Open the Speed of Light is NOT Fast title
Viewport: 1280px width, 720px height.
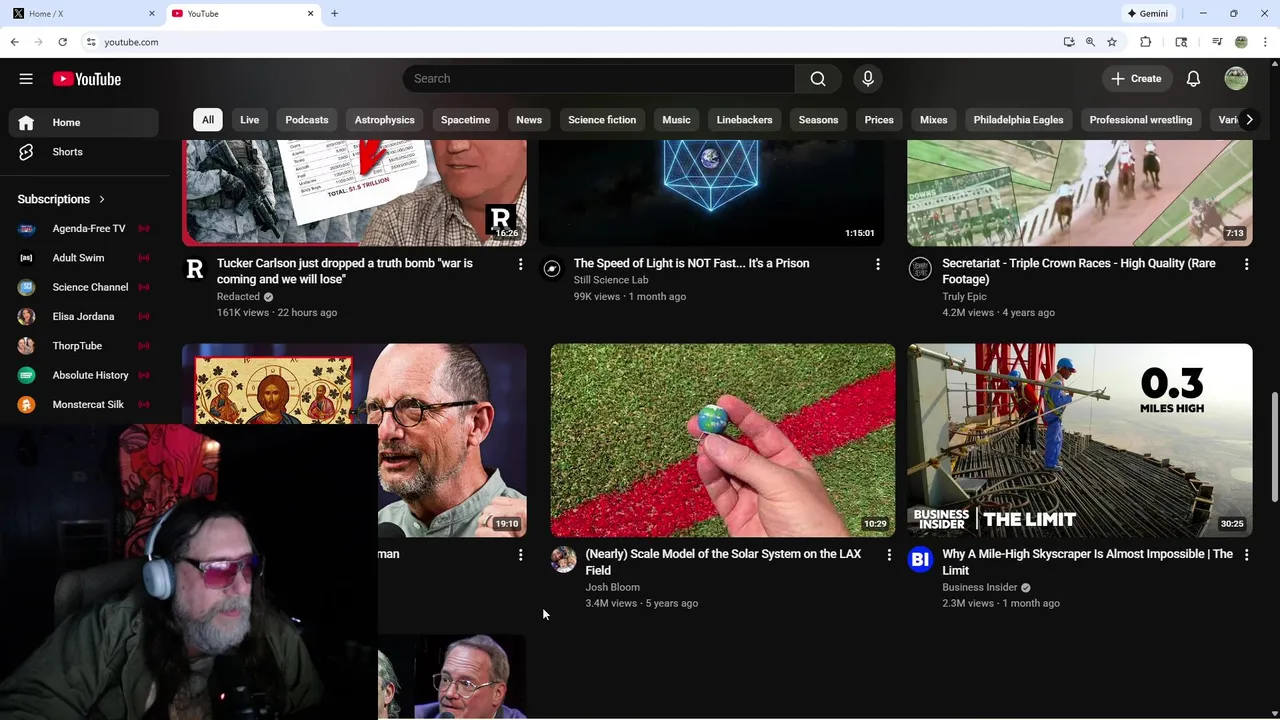point(691,264)
